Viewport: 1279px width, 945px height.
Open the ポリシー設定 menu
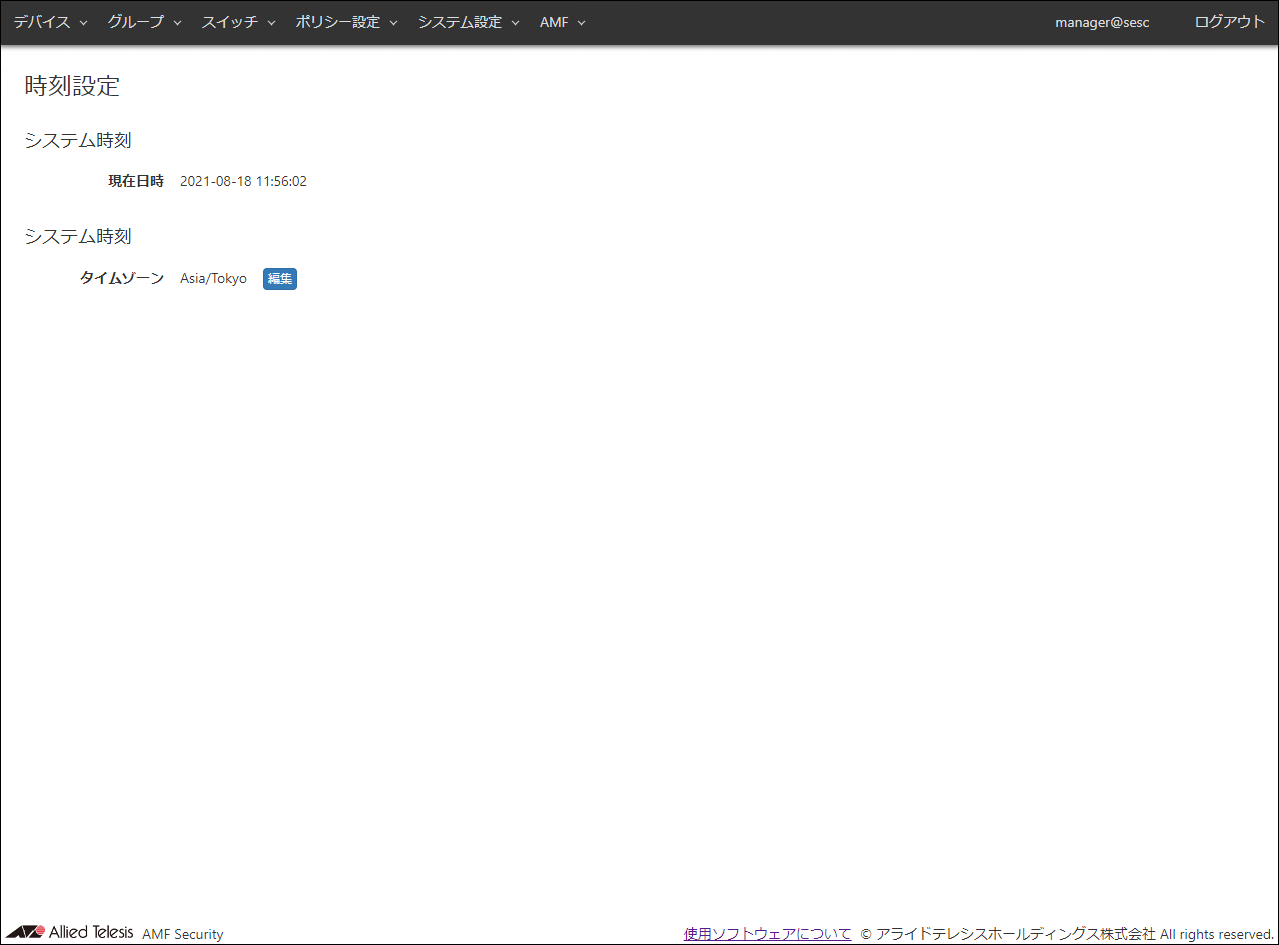click(x=346, y=22)
